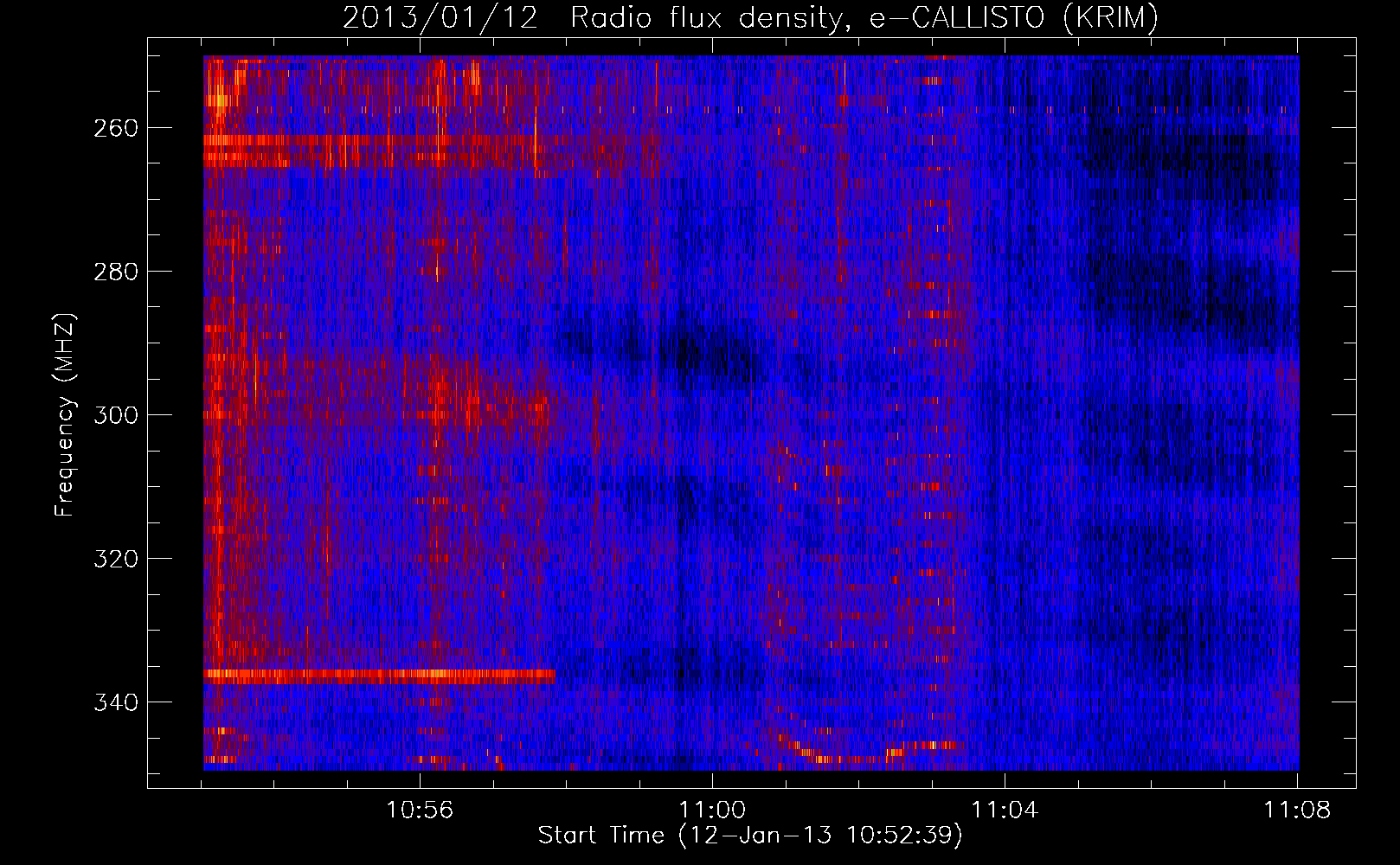Click the 300 frequency tick label

pos(115,415)
